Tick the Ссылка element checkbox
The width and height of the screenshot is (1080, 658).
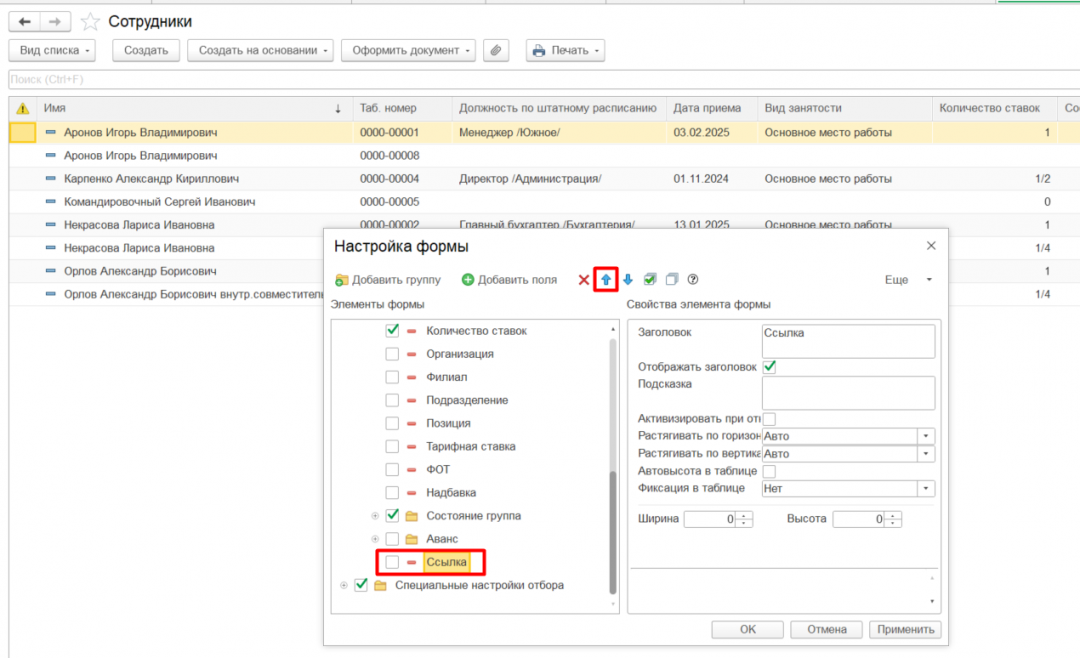[x=392, y=562]
